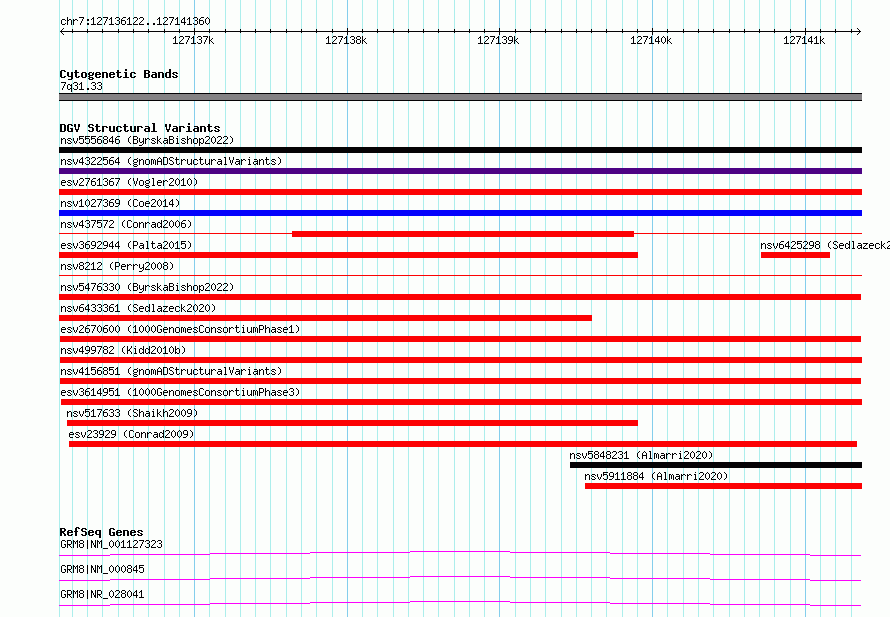The image size is (890, 617).
Task: Select the RefSeq Genes track title
Action: [102, 532]
